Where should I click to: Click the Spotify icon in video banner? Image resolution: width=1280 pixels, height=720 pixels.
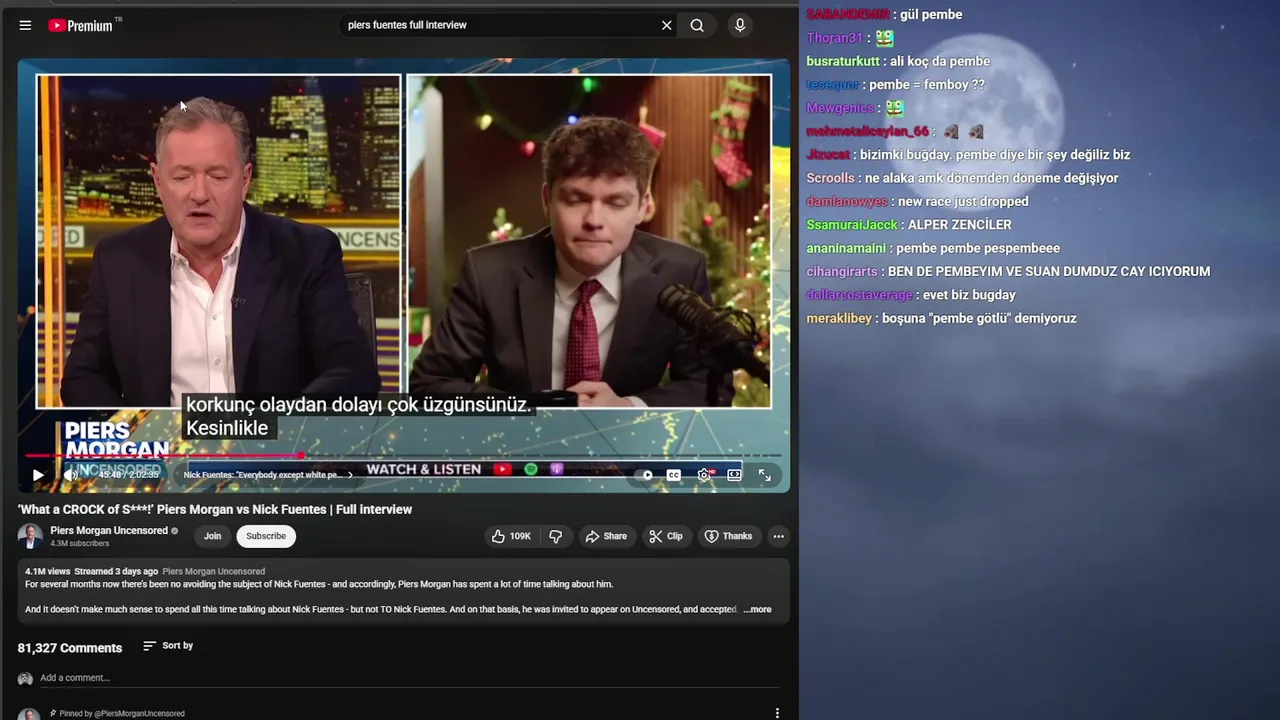coord(531,469)
